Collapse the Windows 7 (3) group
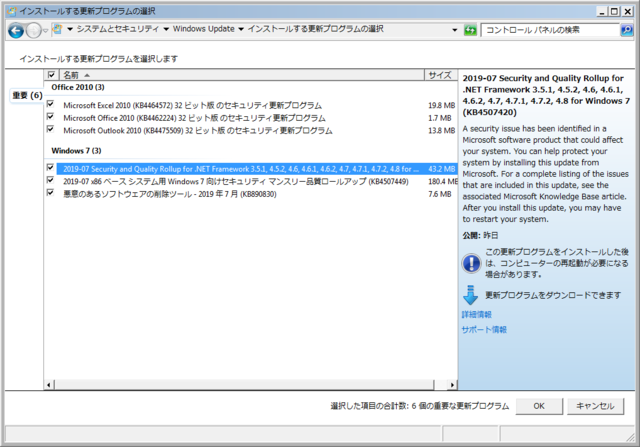Viewport: 640px width, 447px height. click(x=76, y=151)
